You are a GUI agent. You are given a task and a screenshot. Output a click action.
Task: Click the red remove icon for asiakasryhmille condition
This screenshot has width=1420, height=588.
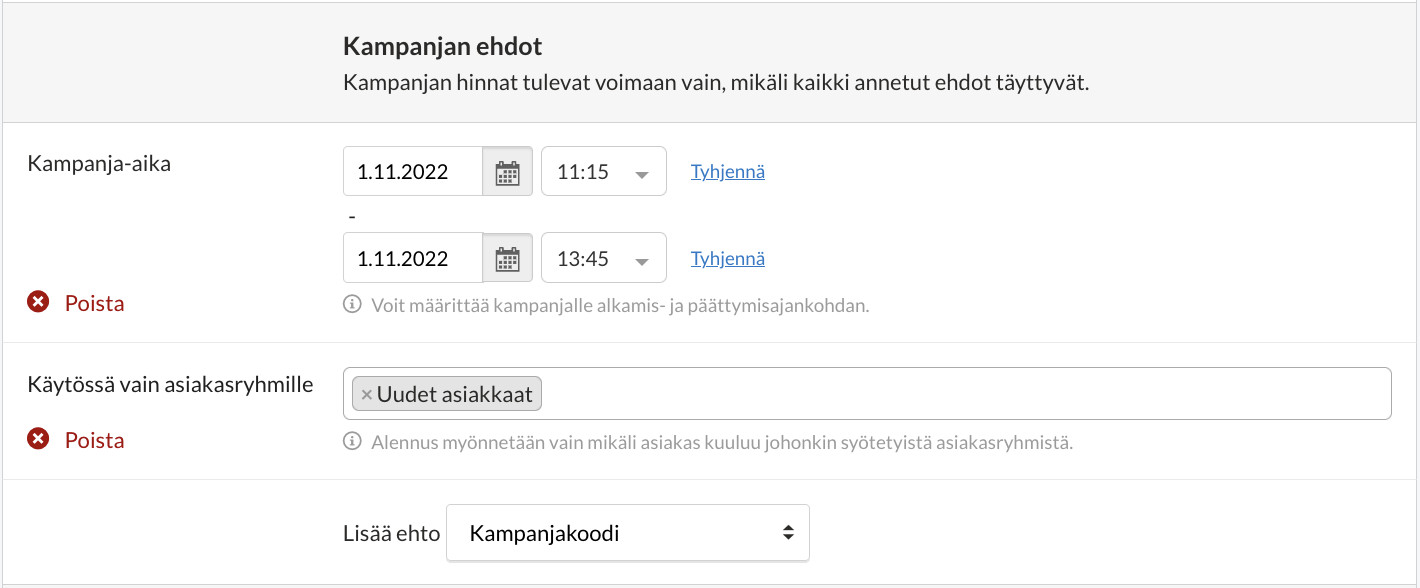click(x=38, y=440)
